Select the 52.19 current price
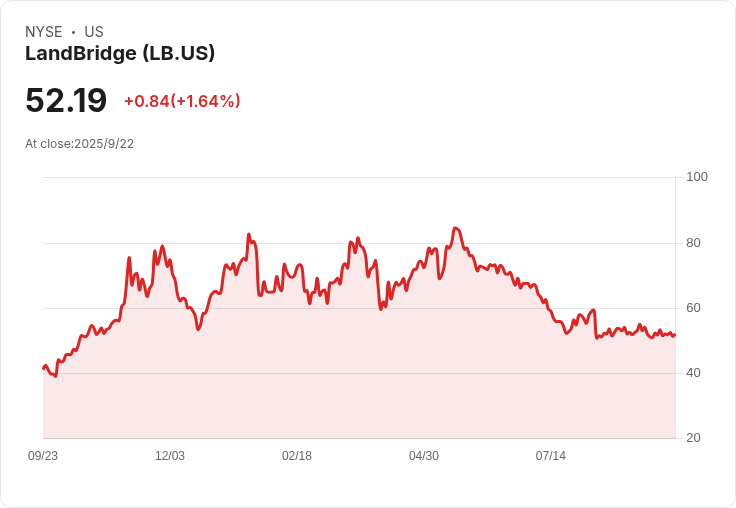The image size is (736, 508). click(66, 101)
